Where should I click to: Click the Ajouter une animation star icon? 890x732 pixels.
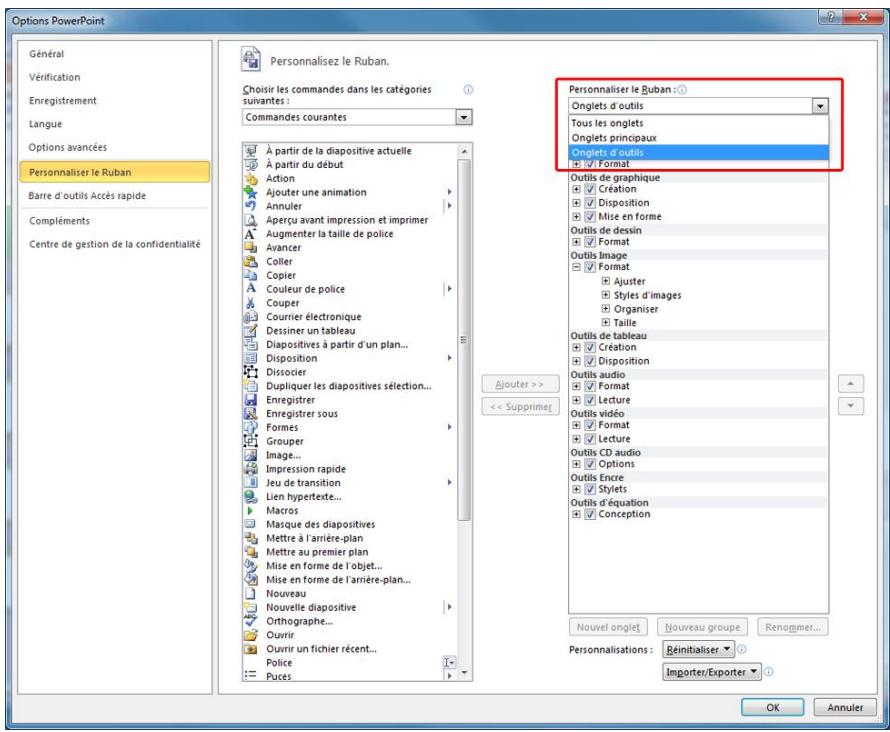(250, 192)
